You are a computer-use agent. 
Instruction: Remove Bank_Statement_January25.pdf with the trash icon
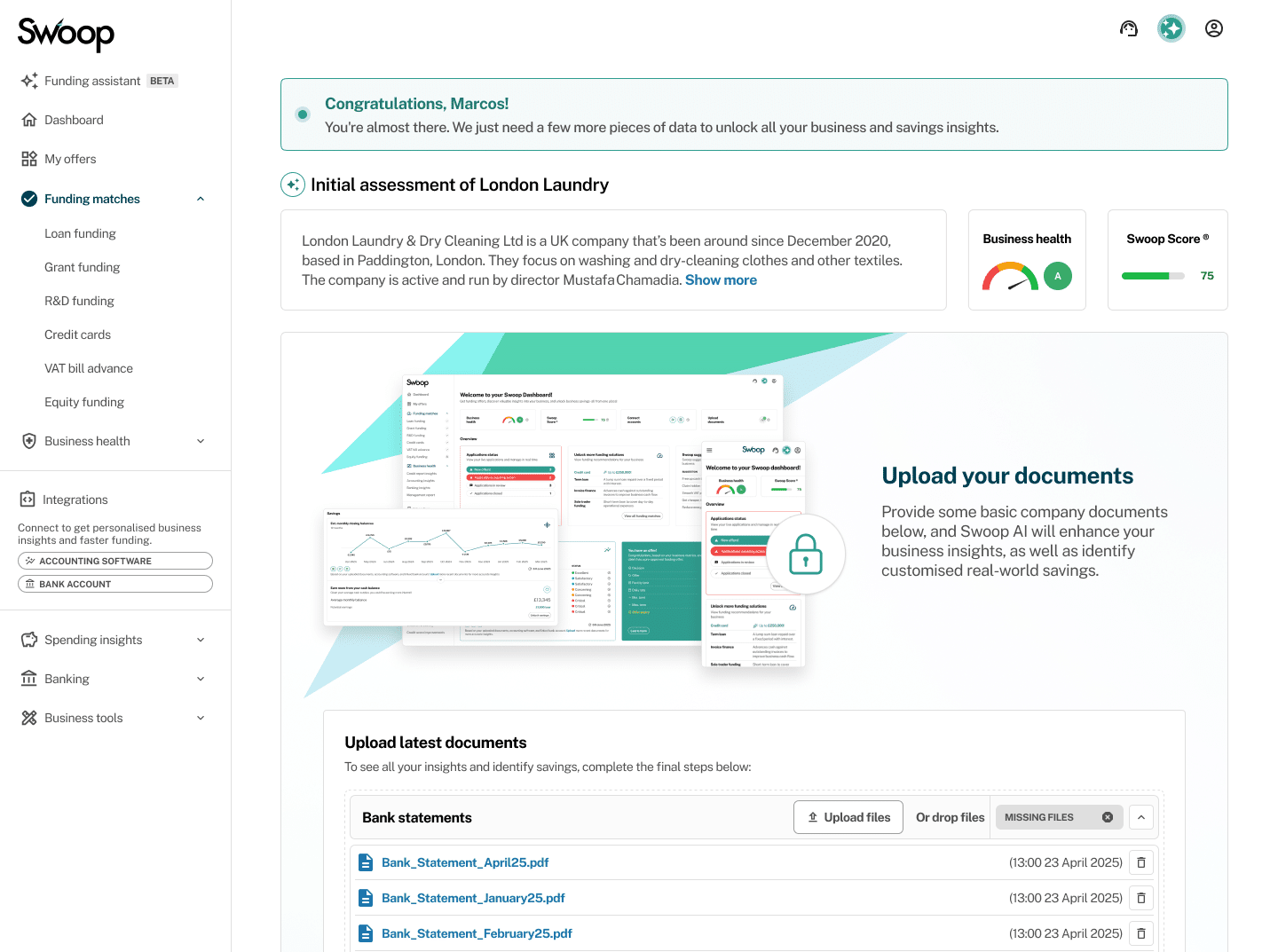[1140, 898]
